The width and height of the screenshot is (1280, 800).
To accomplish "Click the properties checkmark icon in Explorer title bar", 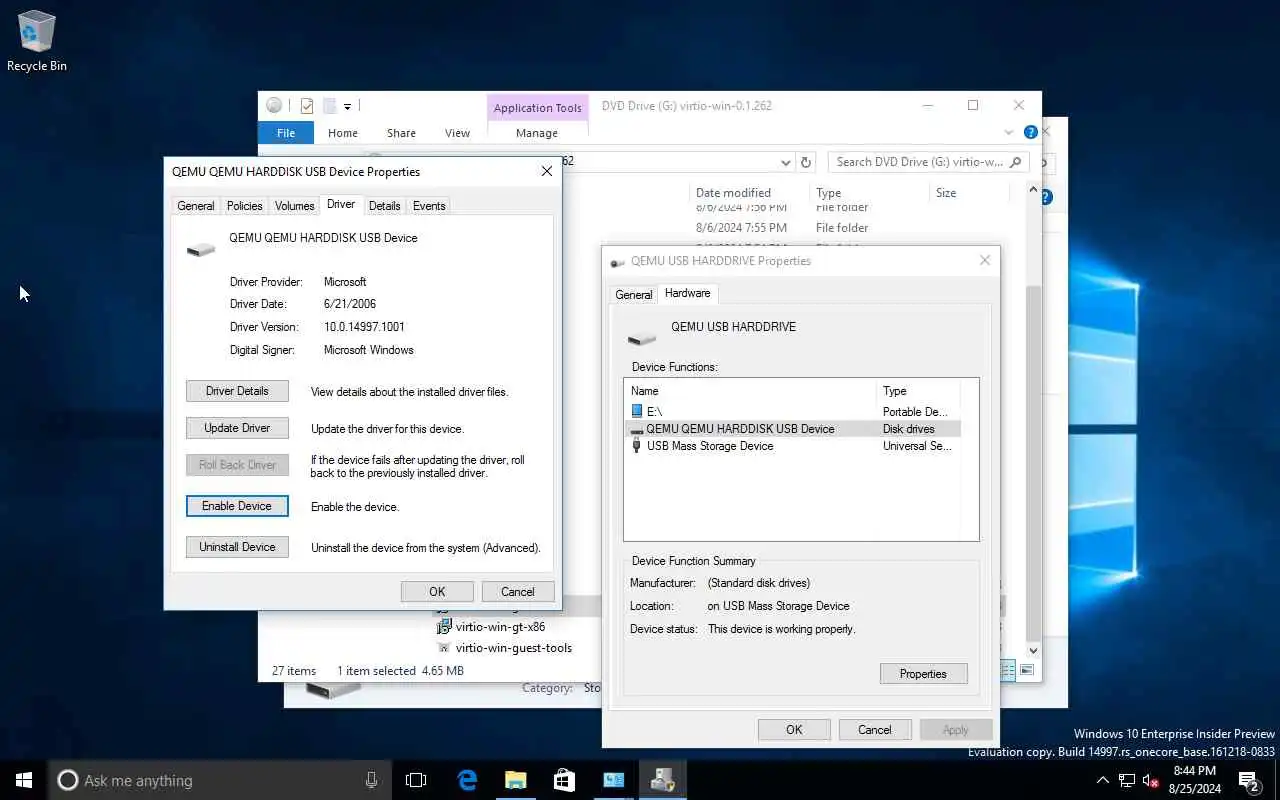I will pyautogui.click(x=307, y=106).
